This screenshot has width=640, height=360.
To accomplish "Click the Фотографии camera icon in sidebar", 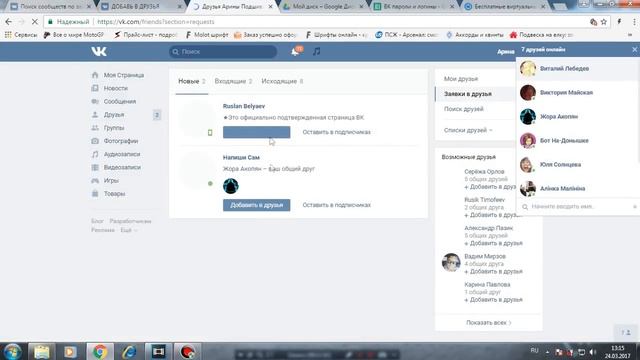I will click(x=95, y=141).
